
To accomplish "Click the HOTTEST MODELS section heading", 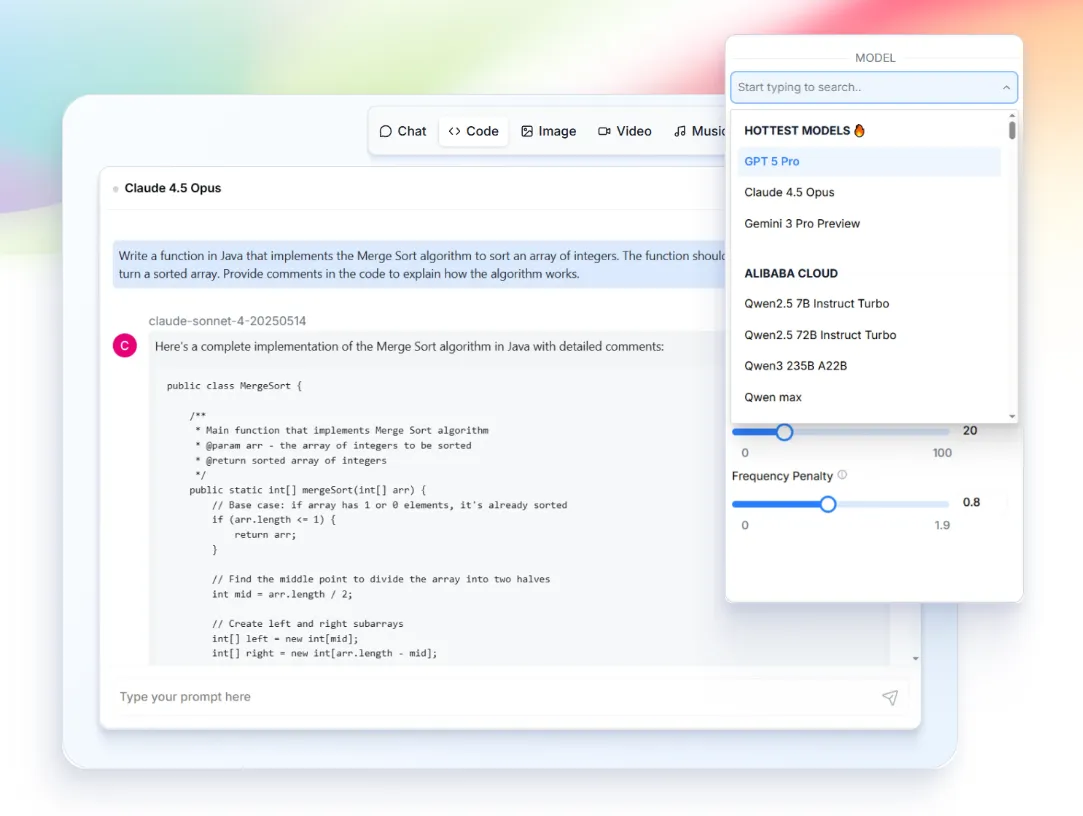I will click(797, 131).
